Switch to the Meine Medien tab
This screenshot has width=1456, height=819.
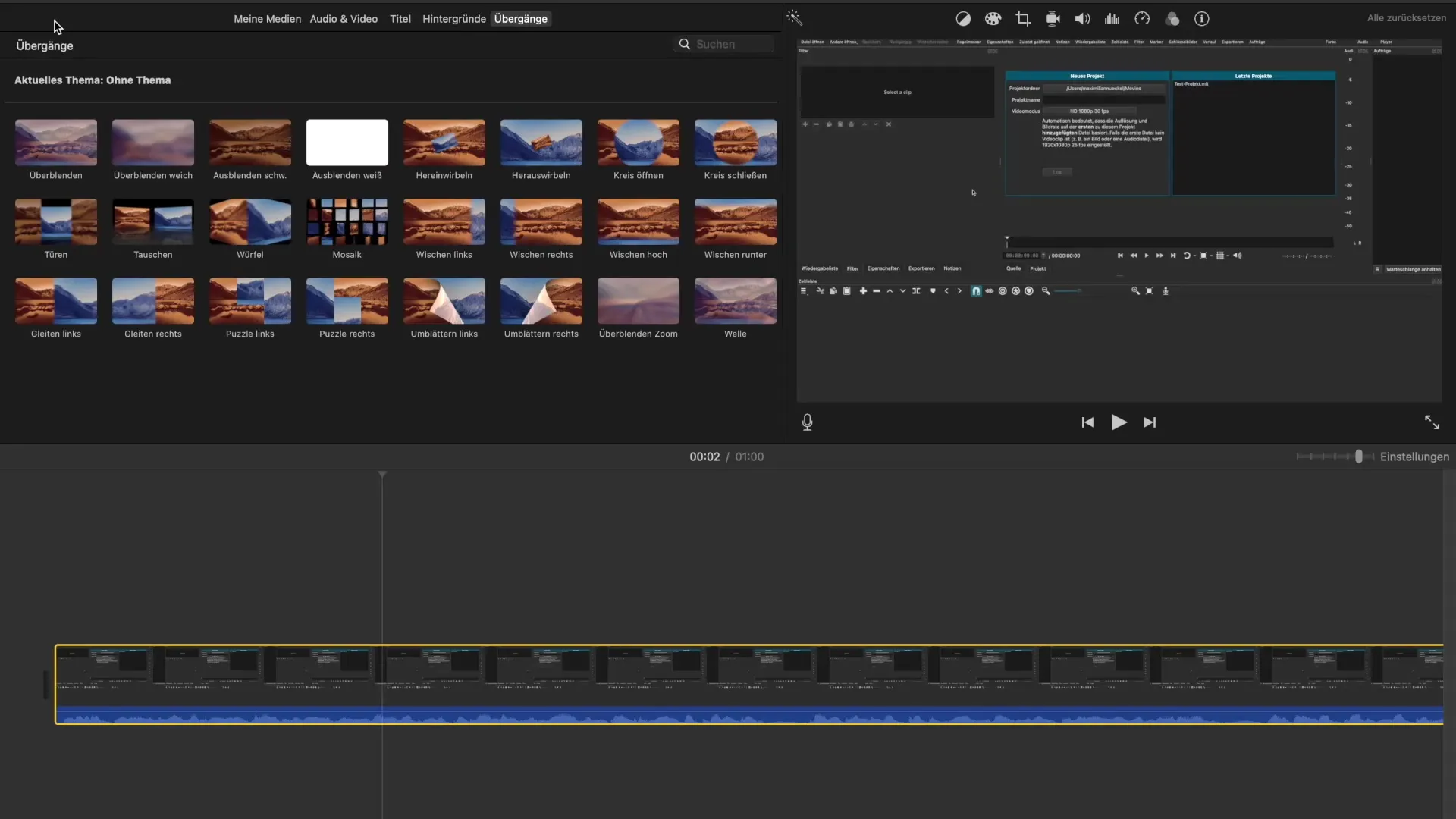click(267, 19)
